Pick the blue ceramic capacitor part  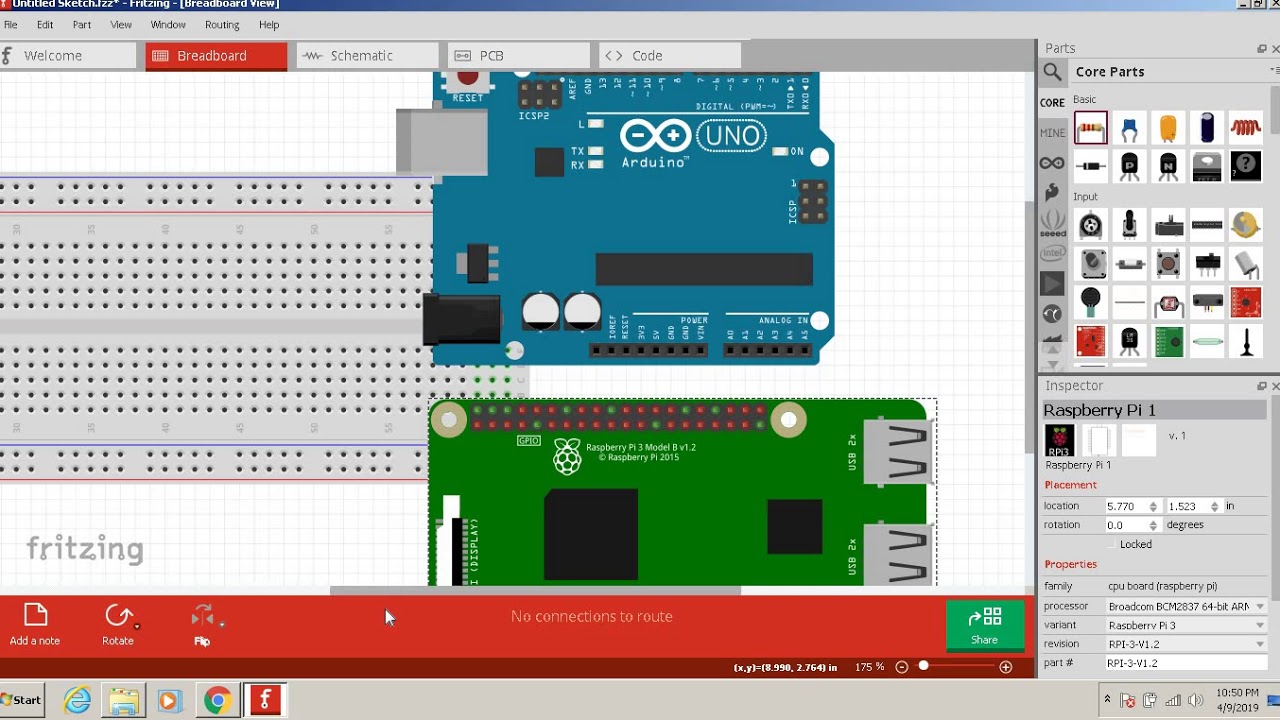(x=1129, y=128)
